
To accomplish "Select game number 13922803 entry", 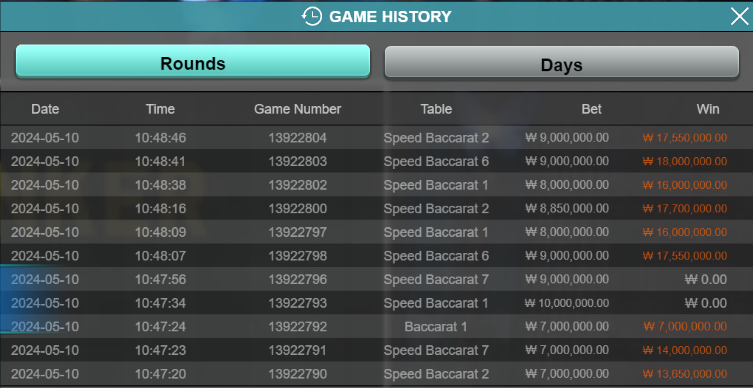I will point(376,161).
